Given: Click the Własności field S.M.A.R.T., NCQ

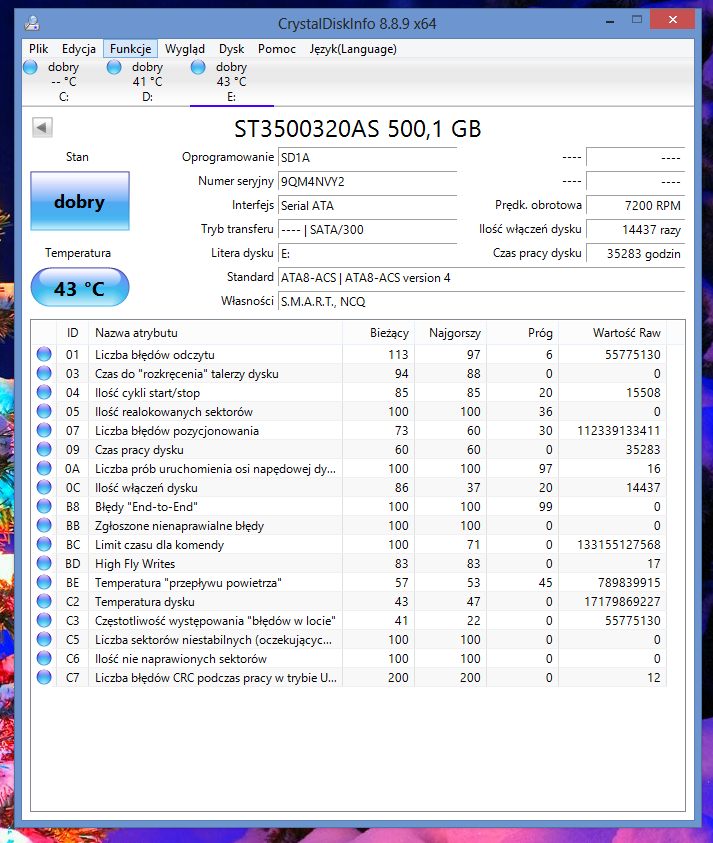Looking at the screenshot, I should pos(481,301).
